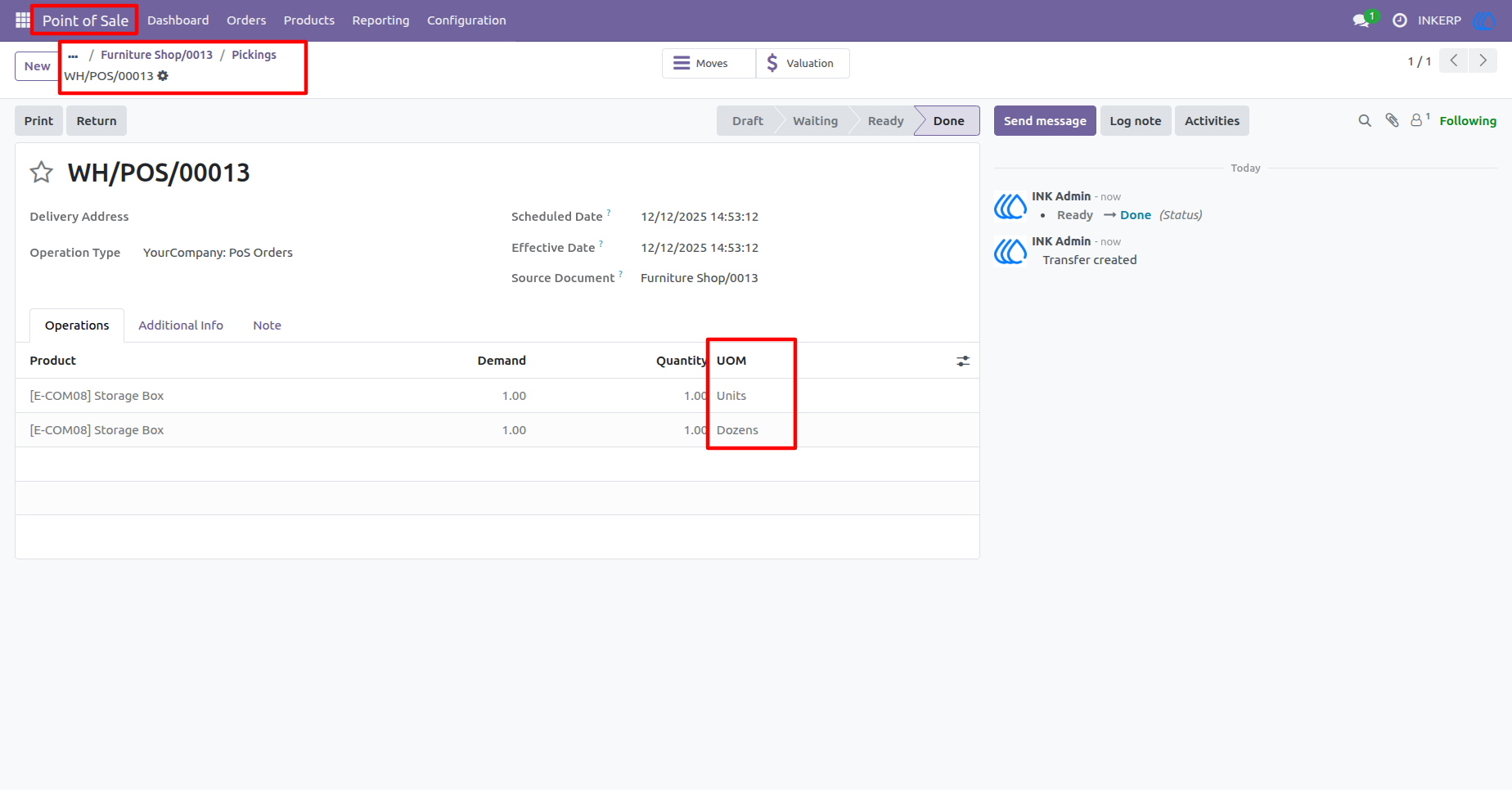The width and height of the screenshot is (1512, 790).
Task: Switch to the Operations tab
Action: pos(77,325)
